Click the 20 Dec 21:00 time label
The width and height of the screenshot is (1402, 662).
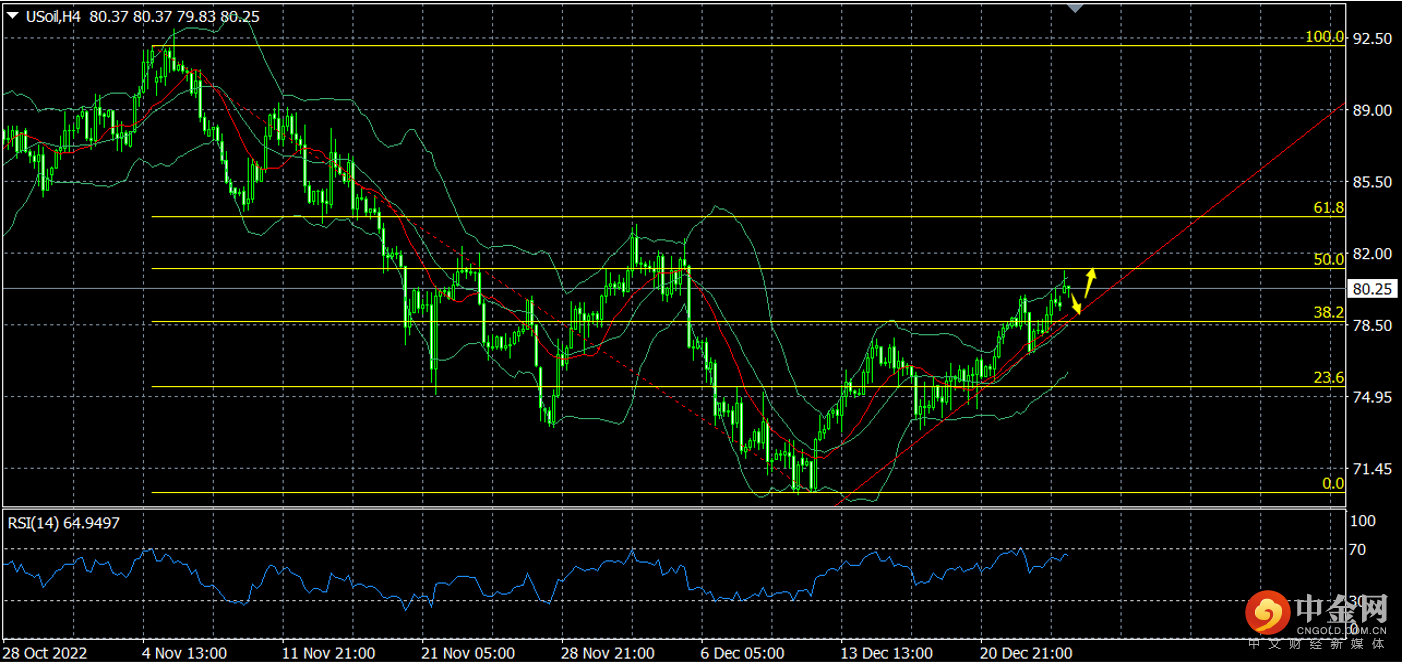[1026, 653]
